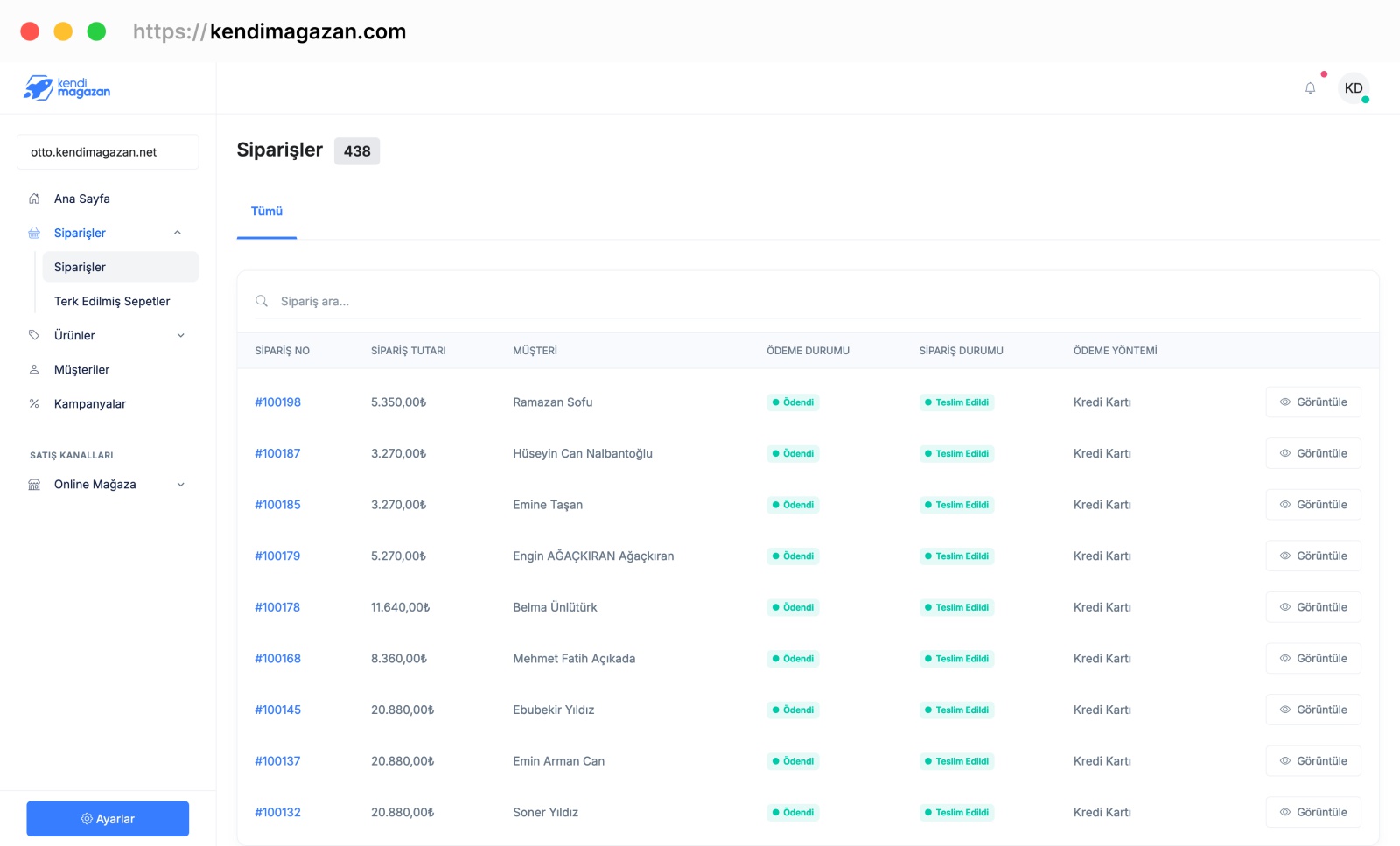This screenshot has width=1400, height=846.
Task: View order of Ramazan Sofu via Görüntüle
Action: click(x=1313, y=402)
